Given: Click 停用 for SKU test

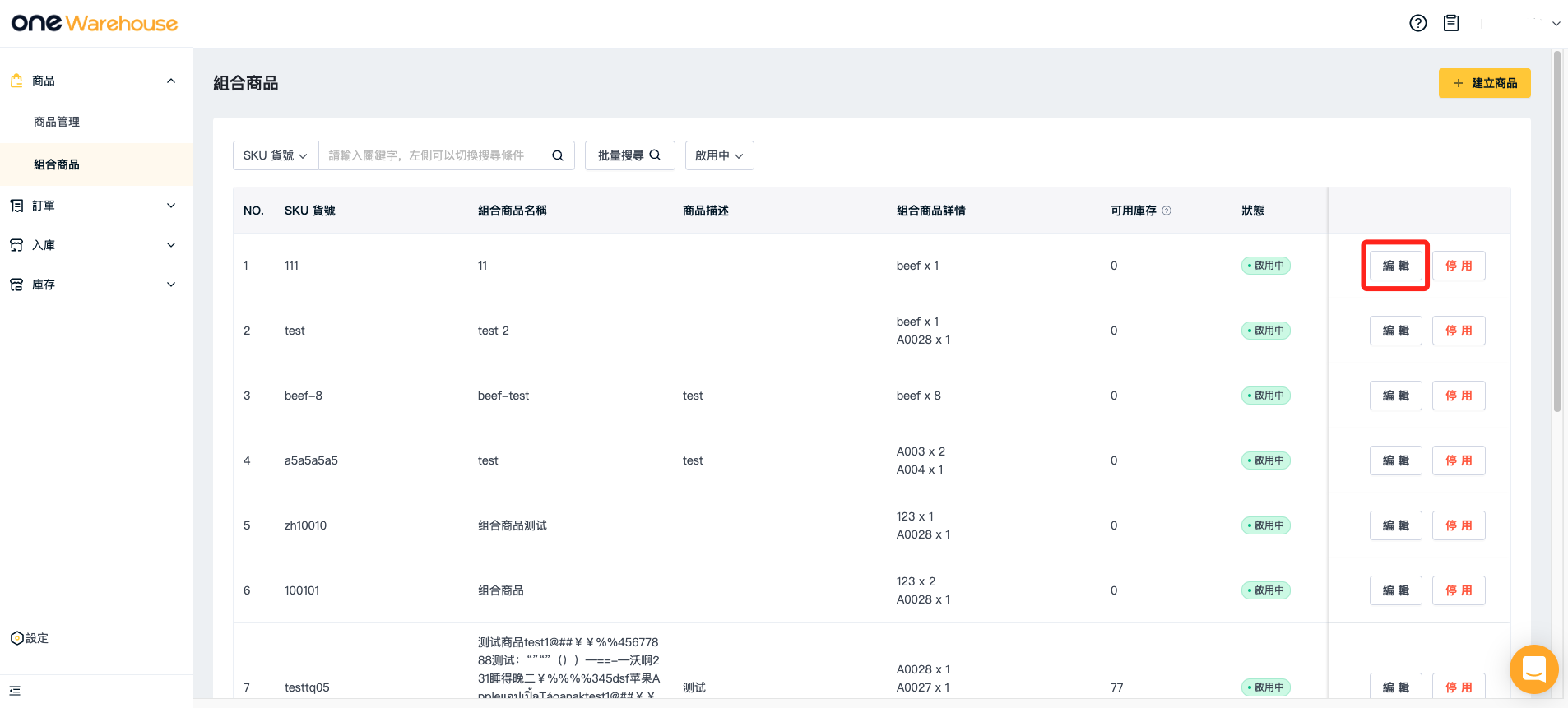Looking at the screenshot, I should tap(1459, 331).
